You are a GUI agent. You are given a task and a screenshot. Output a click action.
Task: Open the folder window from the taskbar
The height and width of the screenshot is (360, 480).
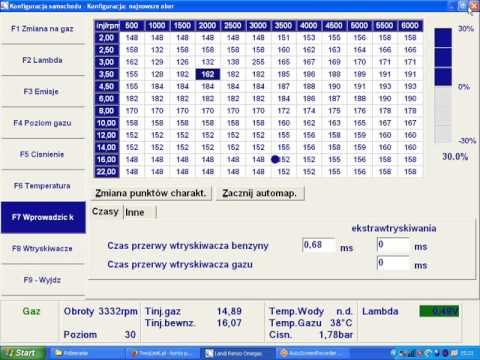click(88, 353)
